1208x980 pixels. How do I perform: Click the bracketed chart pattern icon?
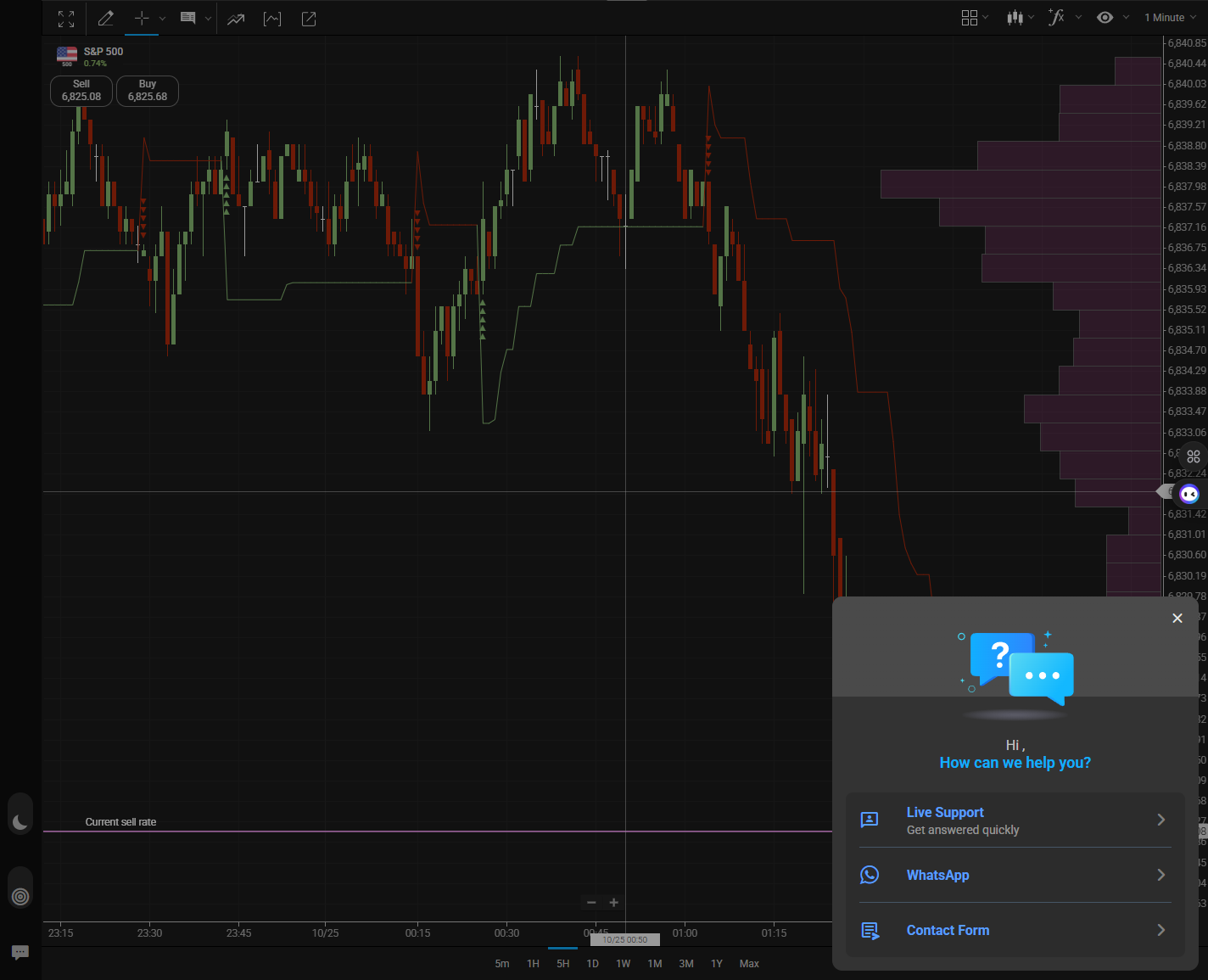pyautogui.click(x=272, y=19)
